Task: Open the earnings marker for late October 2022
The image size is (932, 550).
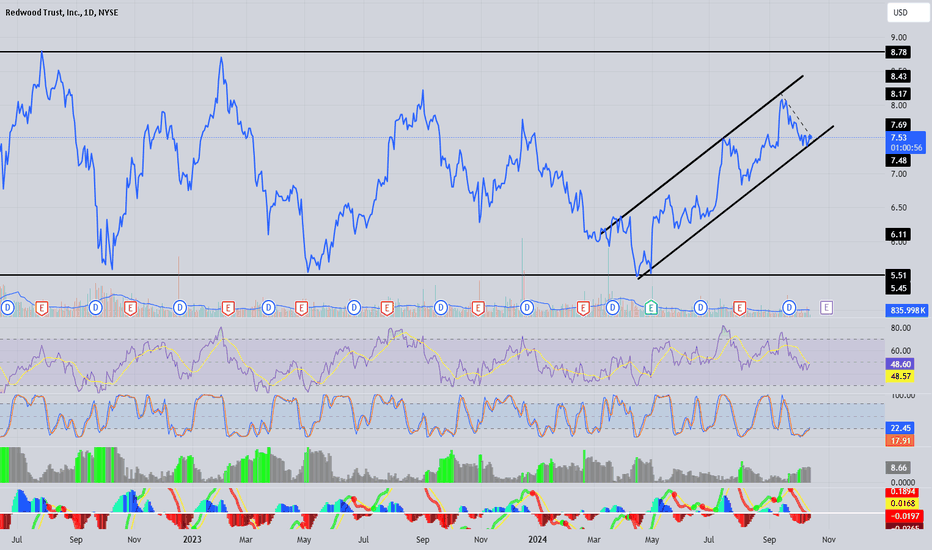Action: pos(130,307)
